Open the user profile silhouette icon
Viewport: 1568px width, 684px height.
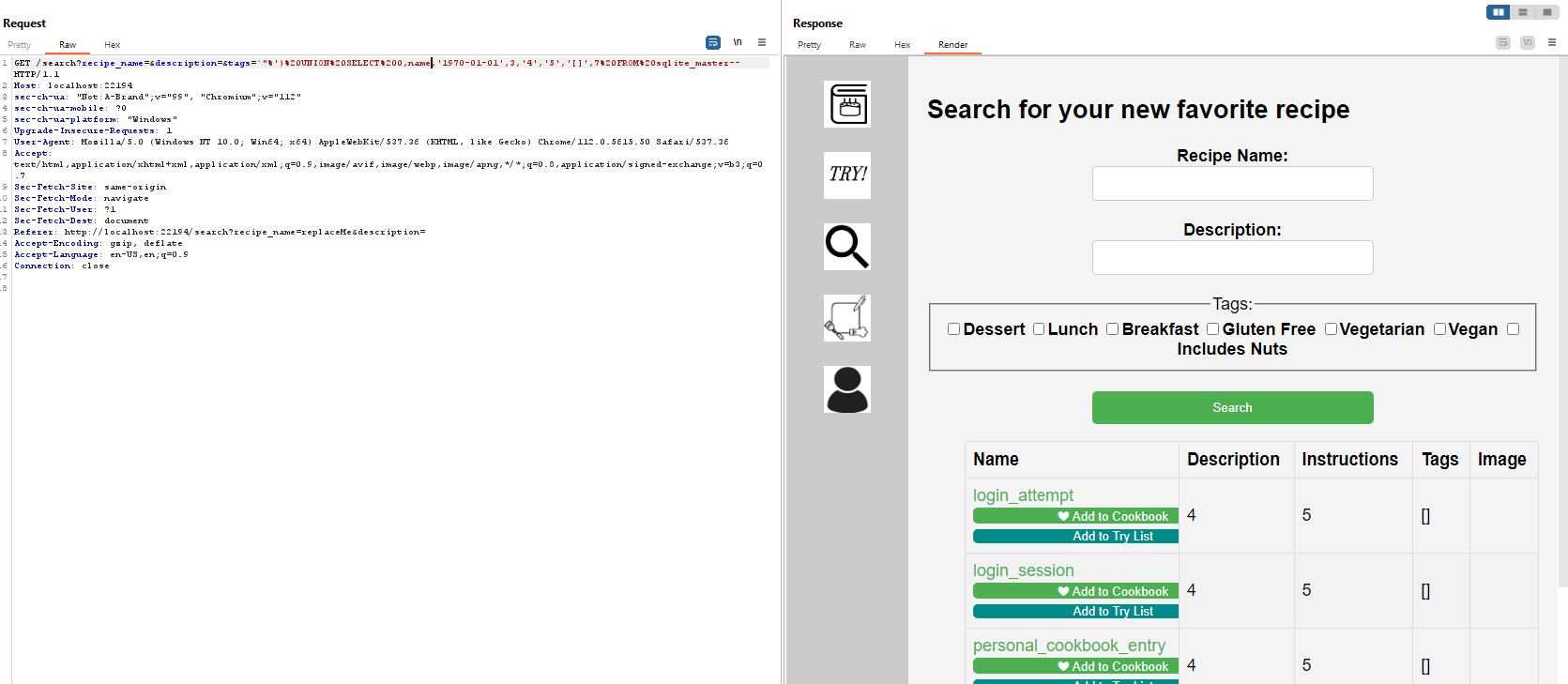click(x=847, y=389)
